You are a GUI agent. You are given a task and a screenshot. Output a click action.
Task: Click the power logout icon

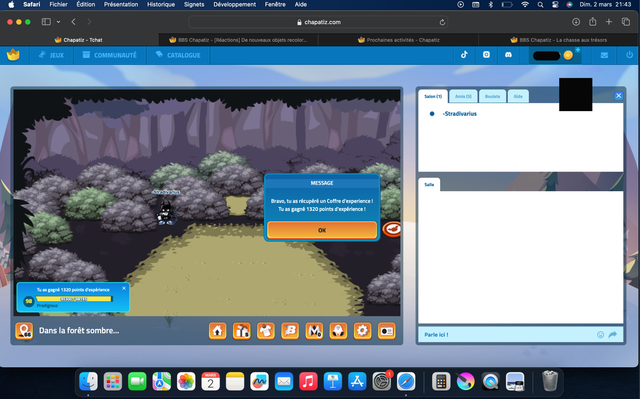629,55
